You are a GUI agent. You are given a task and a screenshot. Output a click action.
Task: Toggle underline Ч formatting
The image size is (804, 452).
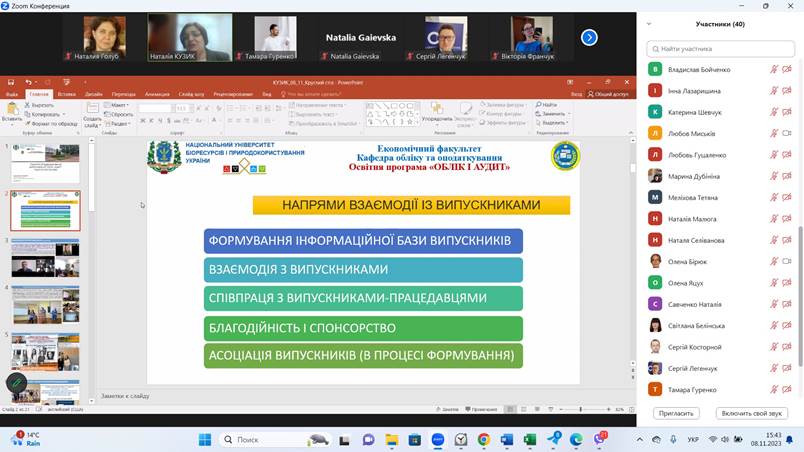[x=160, y=120]
